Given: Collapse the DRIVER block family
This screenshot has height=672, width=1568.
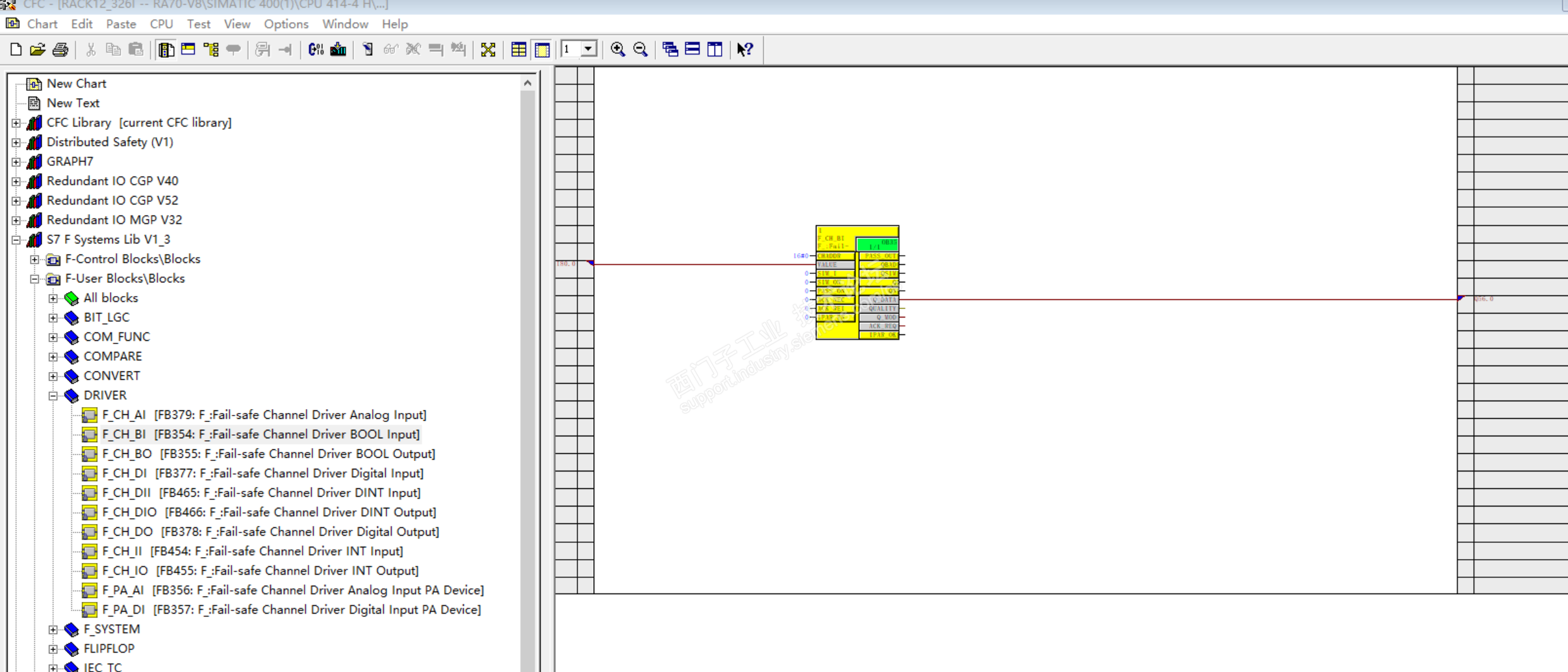Looking at the screenshot, I should (x=53, y=395).
